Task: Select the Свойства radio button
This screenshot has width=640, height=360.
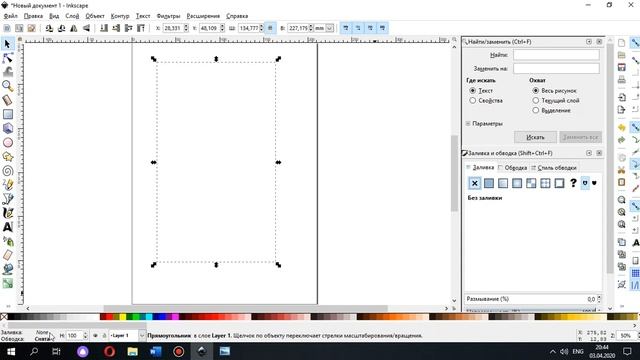Action: pos(473,100)
